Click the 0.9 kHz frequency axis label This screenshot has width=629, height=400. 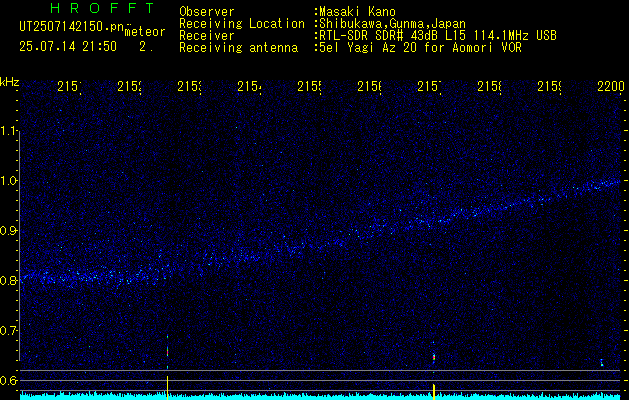[x=8, y=231]
